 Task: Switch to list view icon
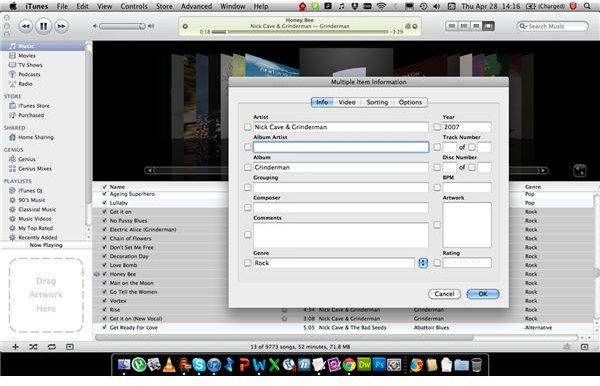(452, 26)
